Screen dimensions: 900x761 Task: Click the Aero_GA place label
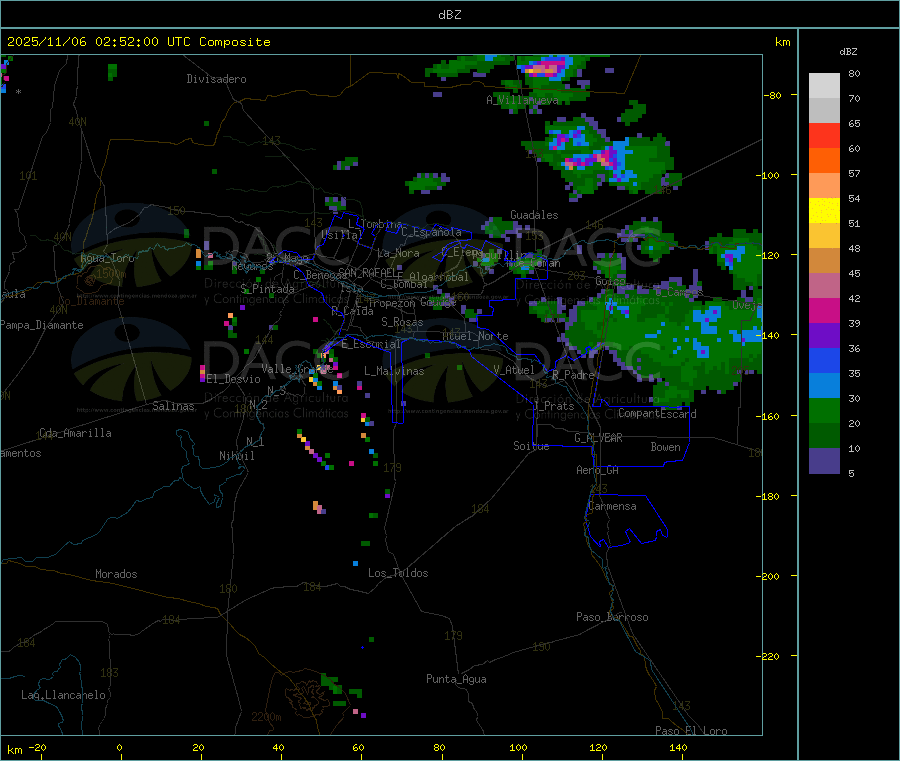[x=598, y=470]
